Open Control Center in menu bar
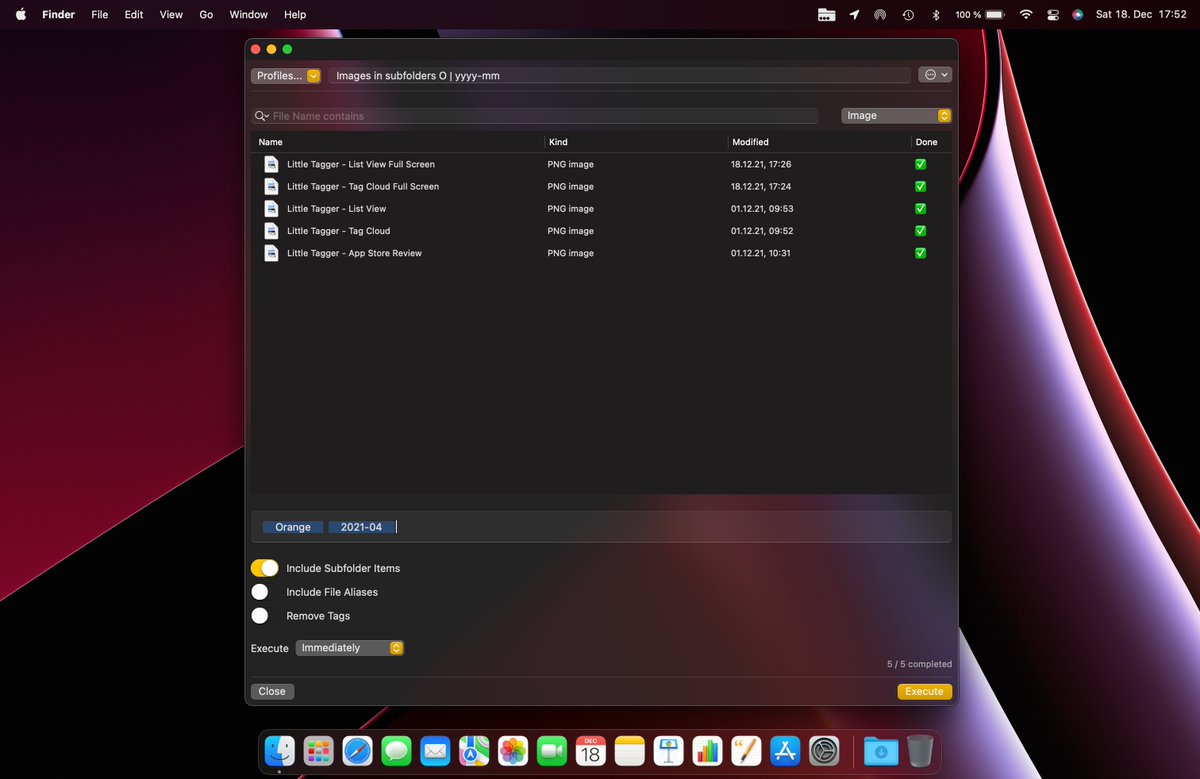 [x=1053, y=15]
